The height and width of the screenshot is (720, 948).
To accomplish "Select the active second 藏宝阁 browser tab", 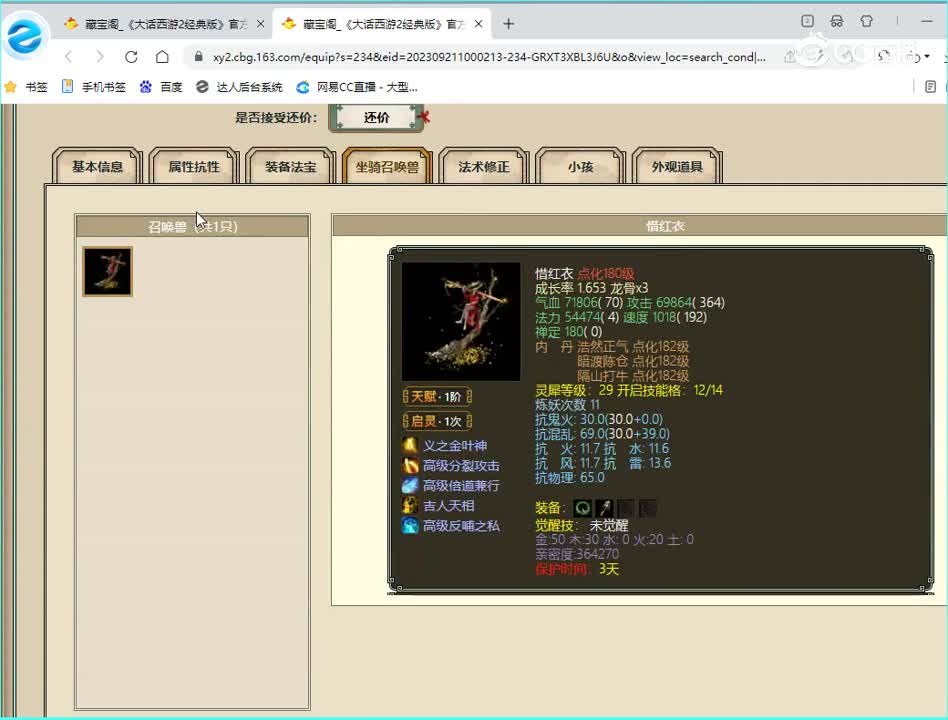I will point(383,24).
